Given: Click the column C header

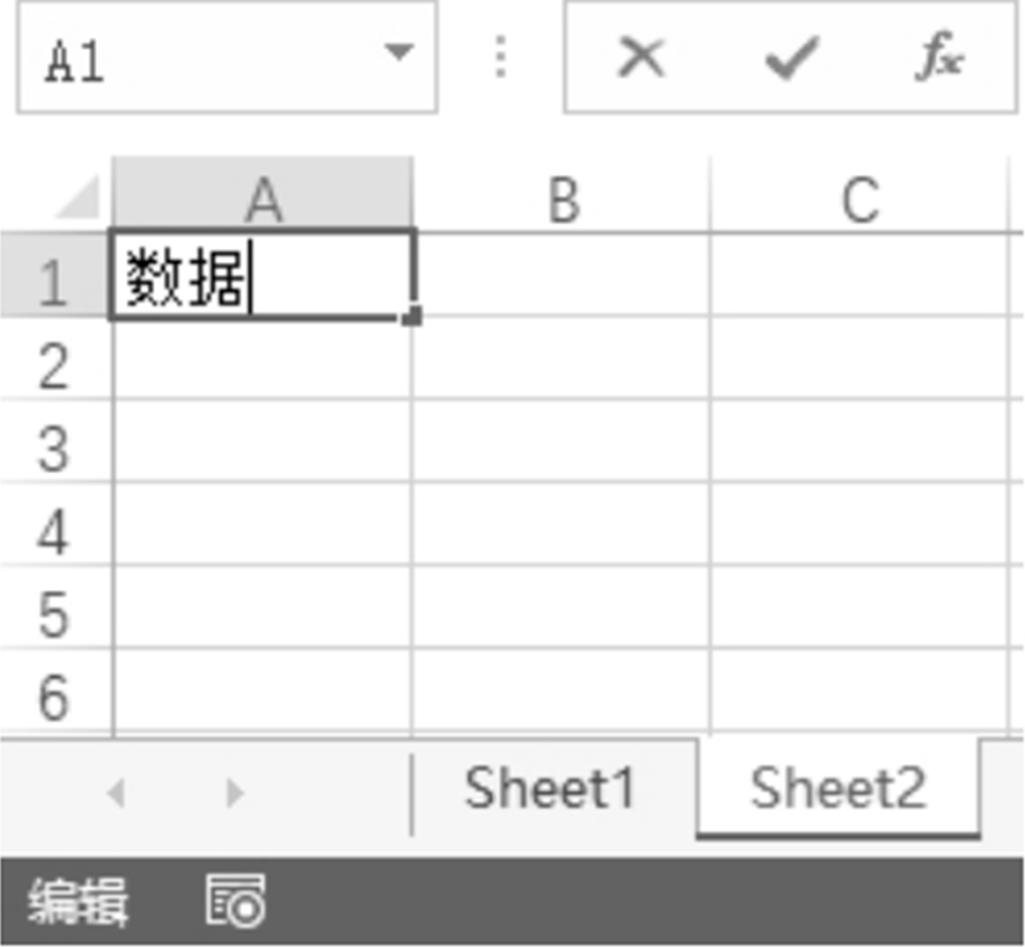Looking at the screenshot, I should 860,199.
